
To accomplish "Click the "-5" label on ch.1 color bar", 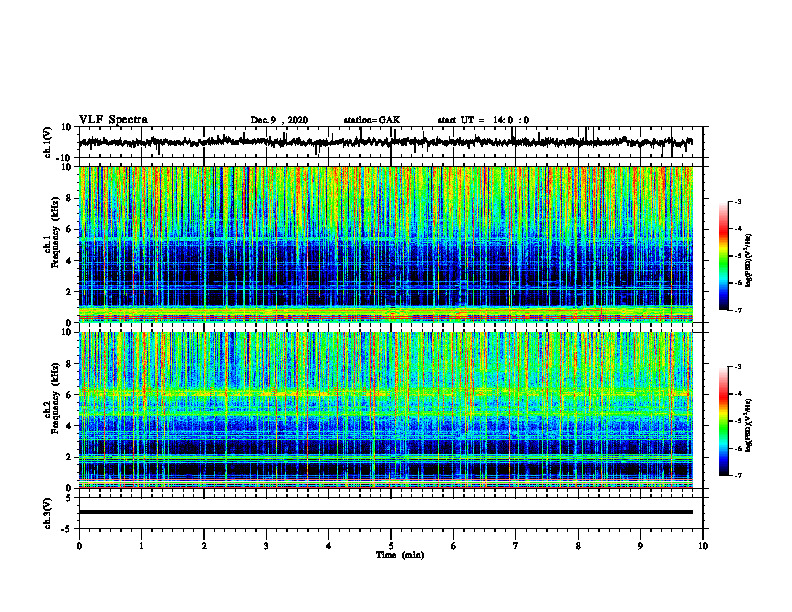I will point(737,256).
